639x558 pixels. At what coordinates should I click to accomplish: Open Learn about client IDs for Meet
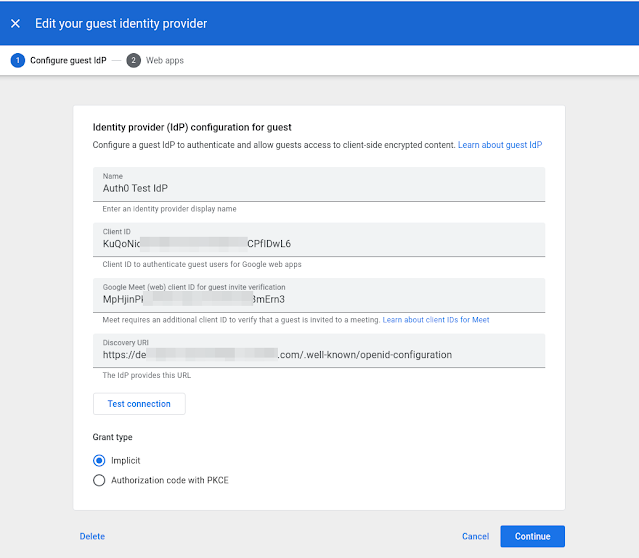(436, 320)
